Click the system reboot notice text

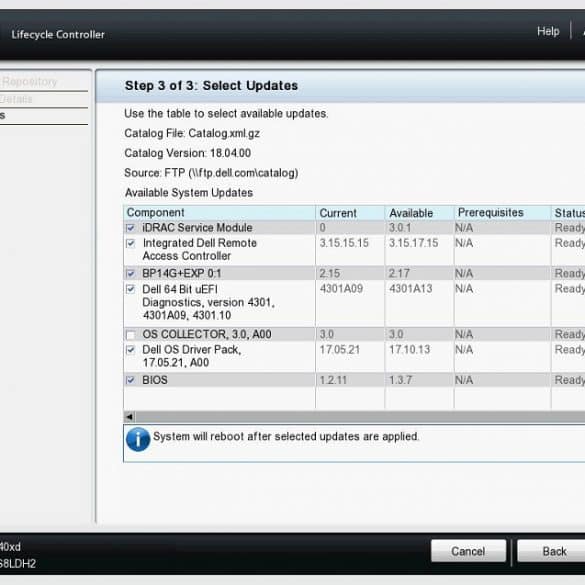coord(286,436)
